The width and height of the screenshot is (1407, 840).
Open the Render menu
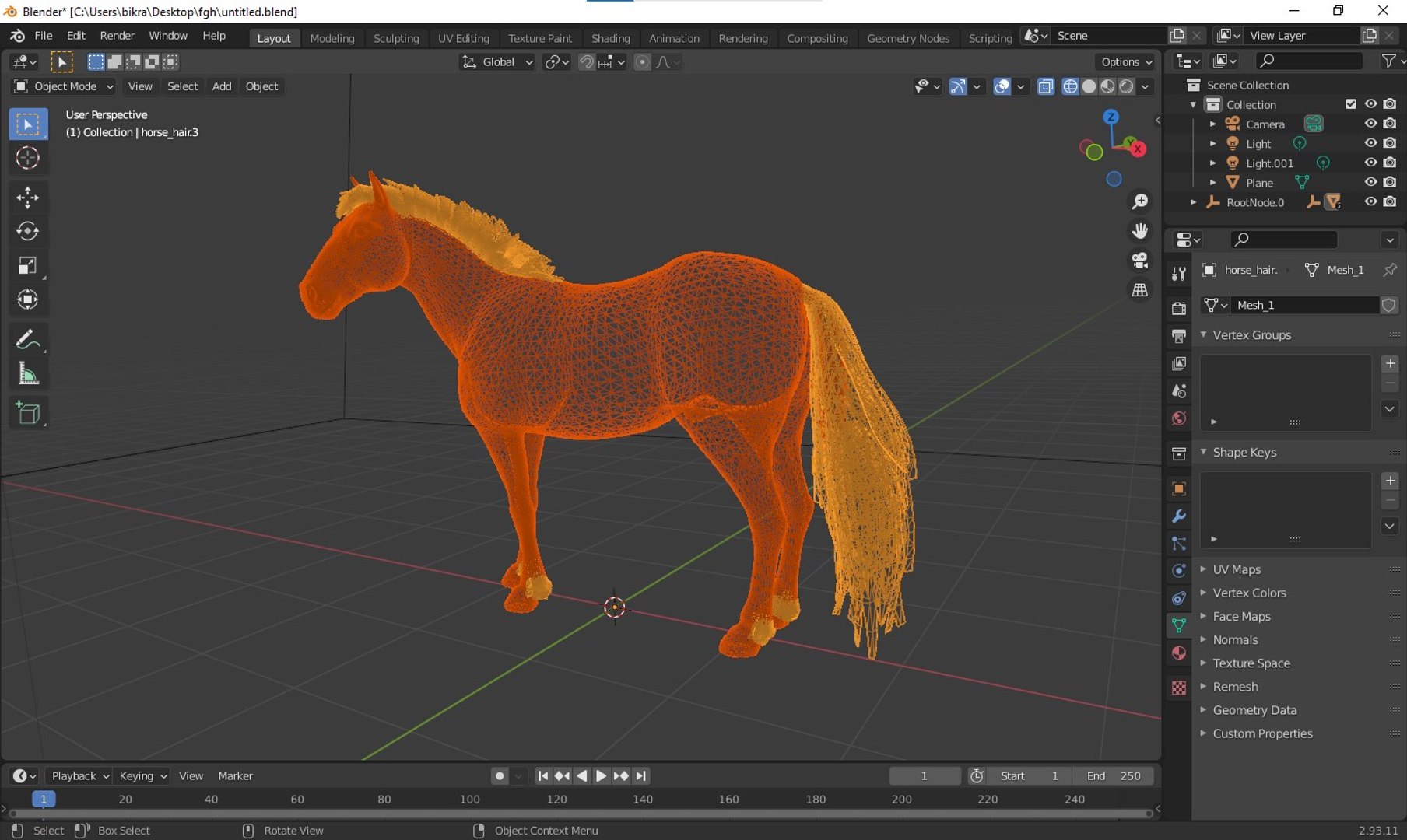point(117,36)
